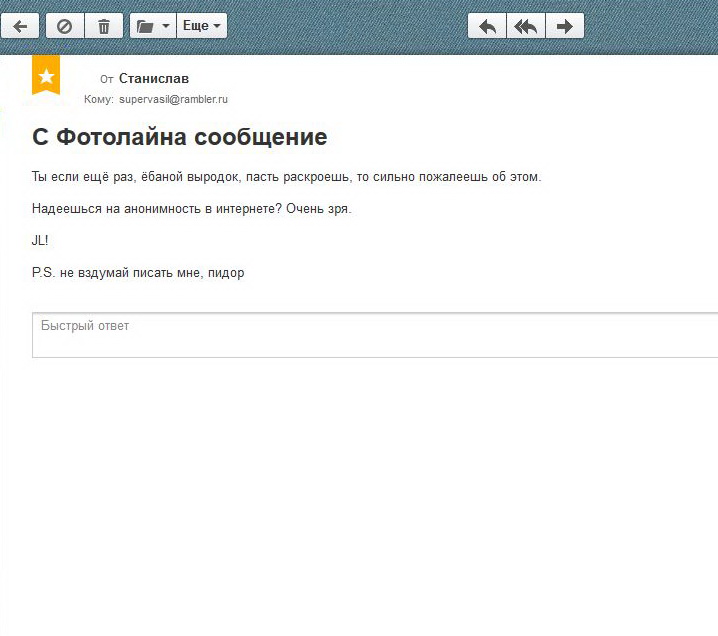Delete the message with trash icon
The image size is (718, 636).
coord(104,26)
